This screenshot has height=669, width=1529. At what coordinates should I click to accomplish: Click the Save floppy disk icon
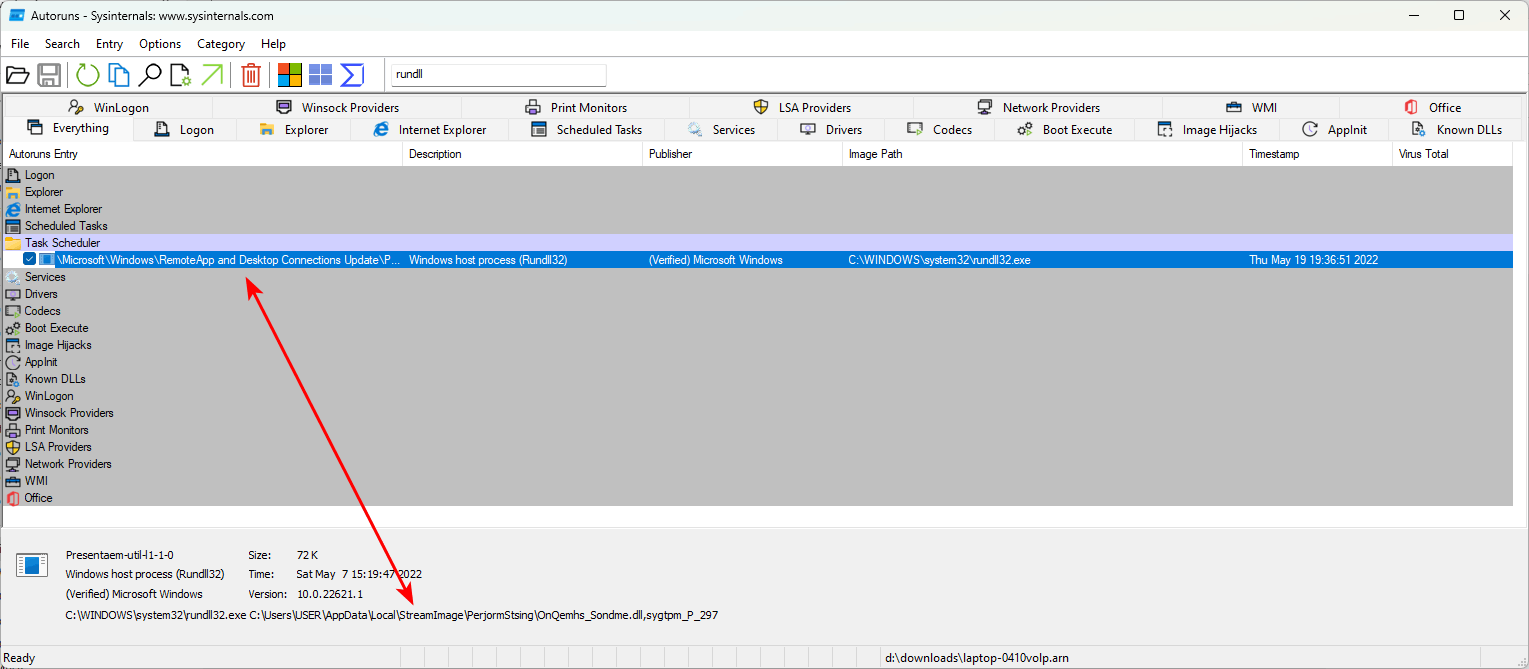coord(49,75)
